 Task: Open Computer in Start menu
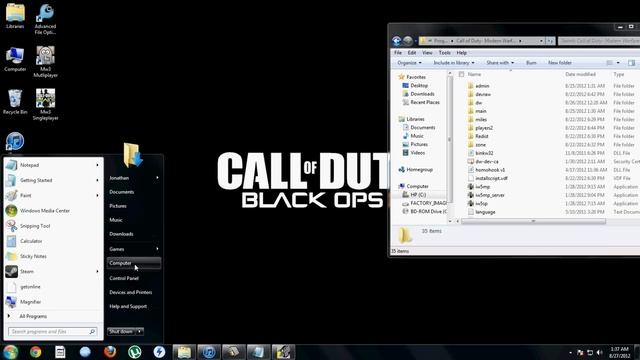(134, 263)
